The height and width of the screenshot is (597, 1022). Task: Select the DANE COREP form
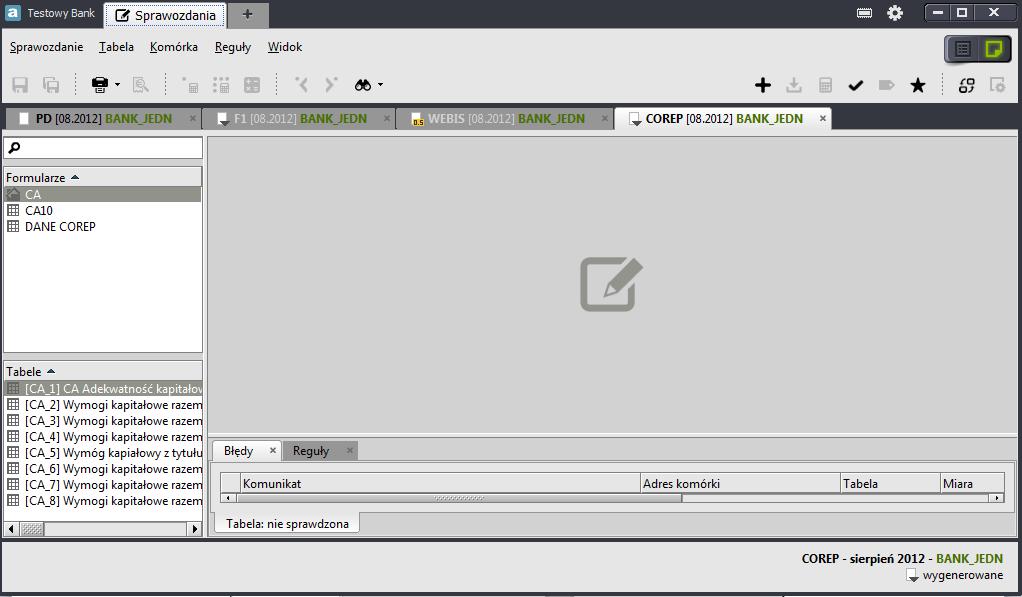coord(103,227)
